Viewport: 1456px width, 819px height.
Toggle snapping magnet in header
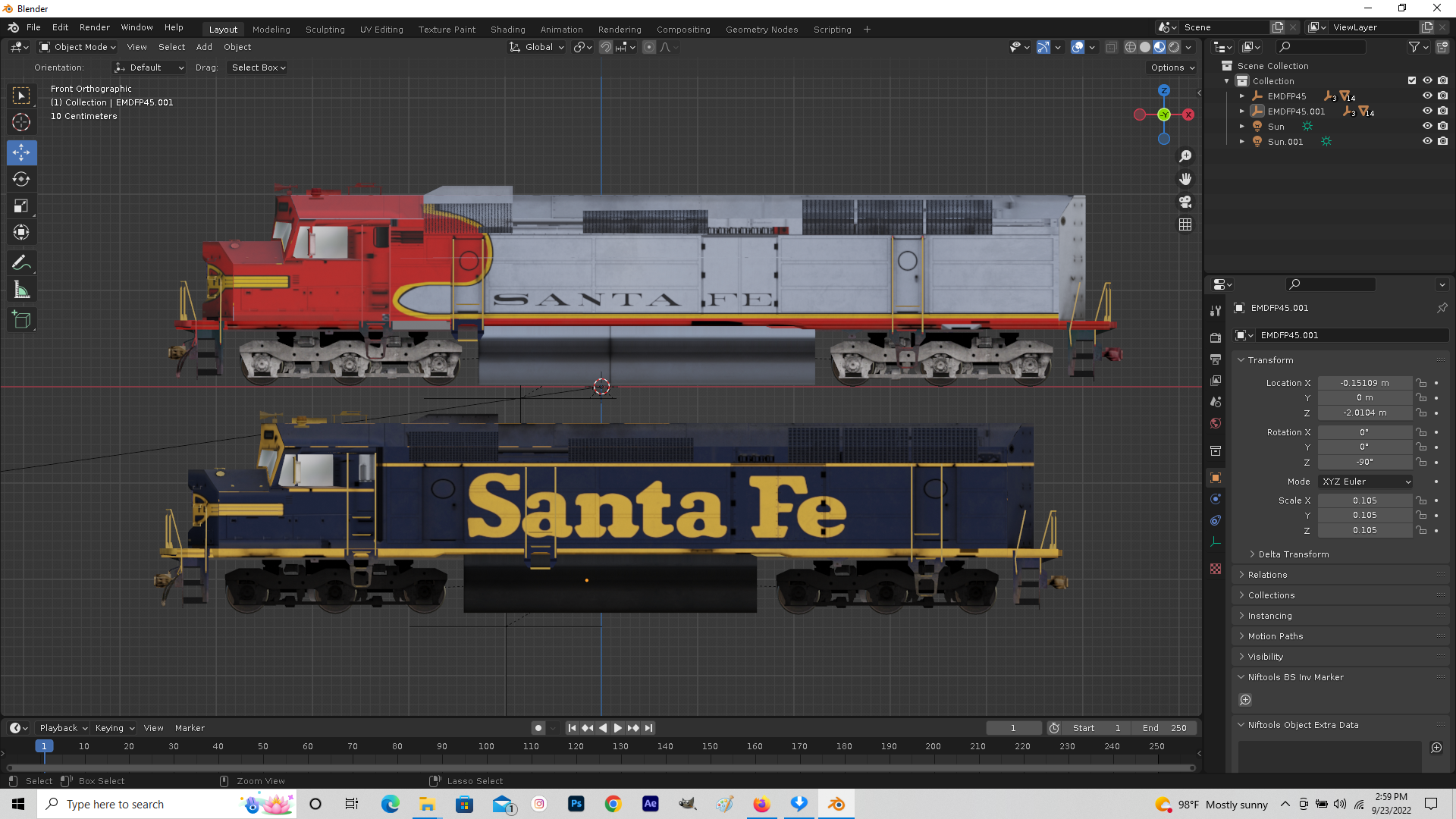606,47
